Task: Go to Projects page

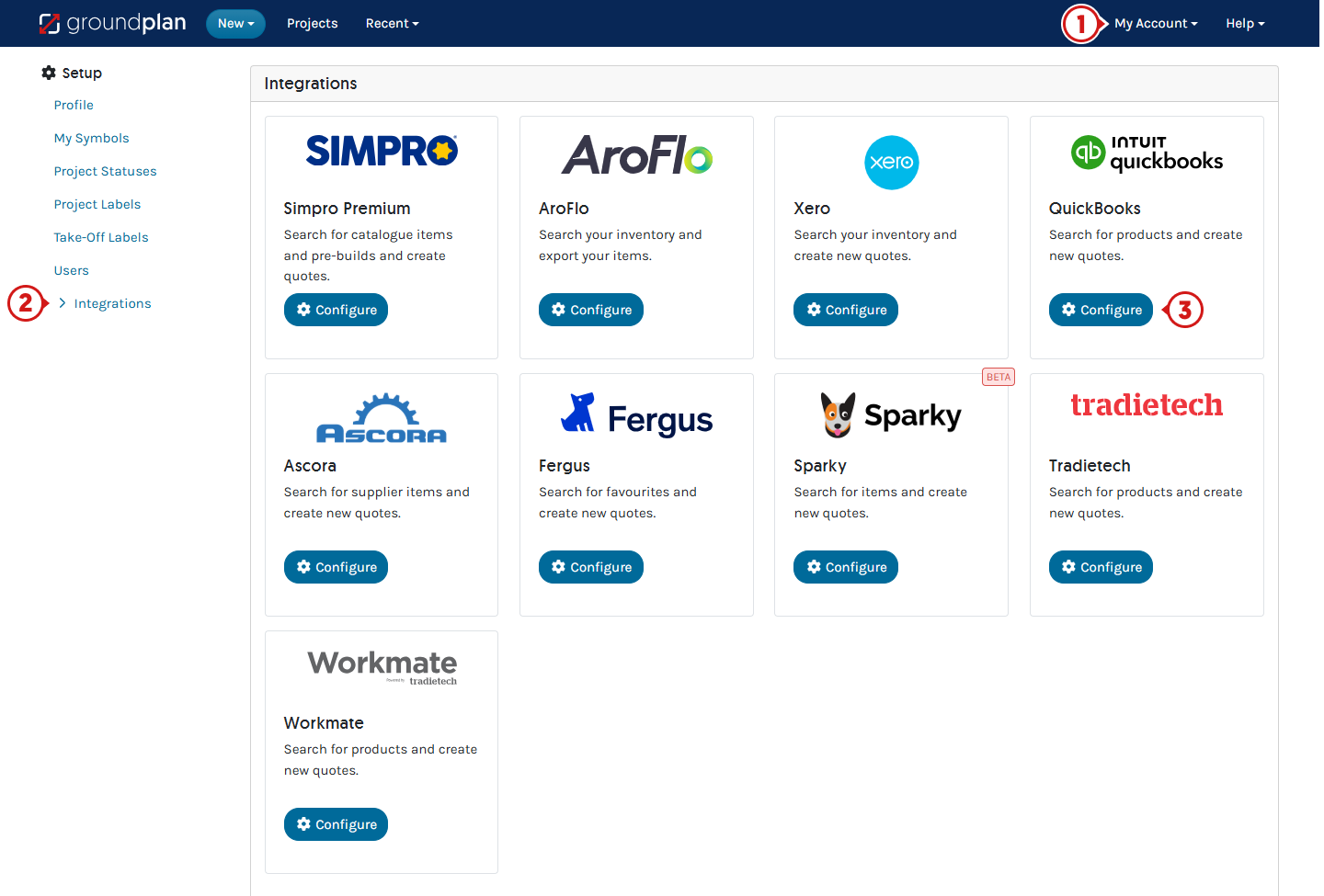Action: pyautogui.click(x=312, y=24)
